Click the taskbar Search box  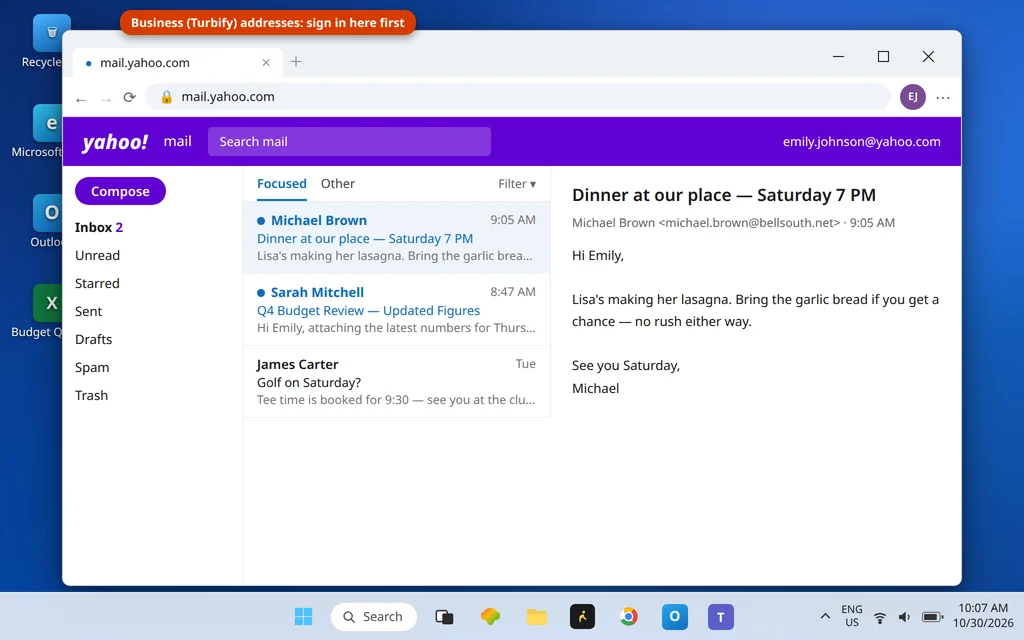pyautogui.click(x=374, y=616)
